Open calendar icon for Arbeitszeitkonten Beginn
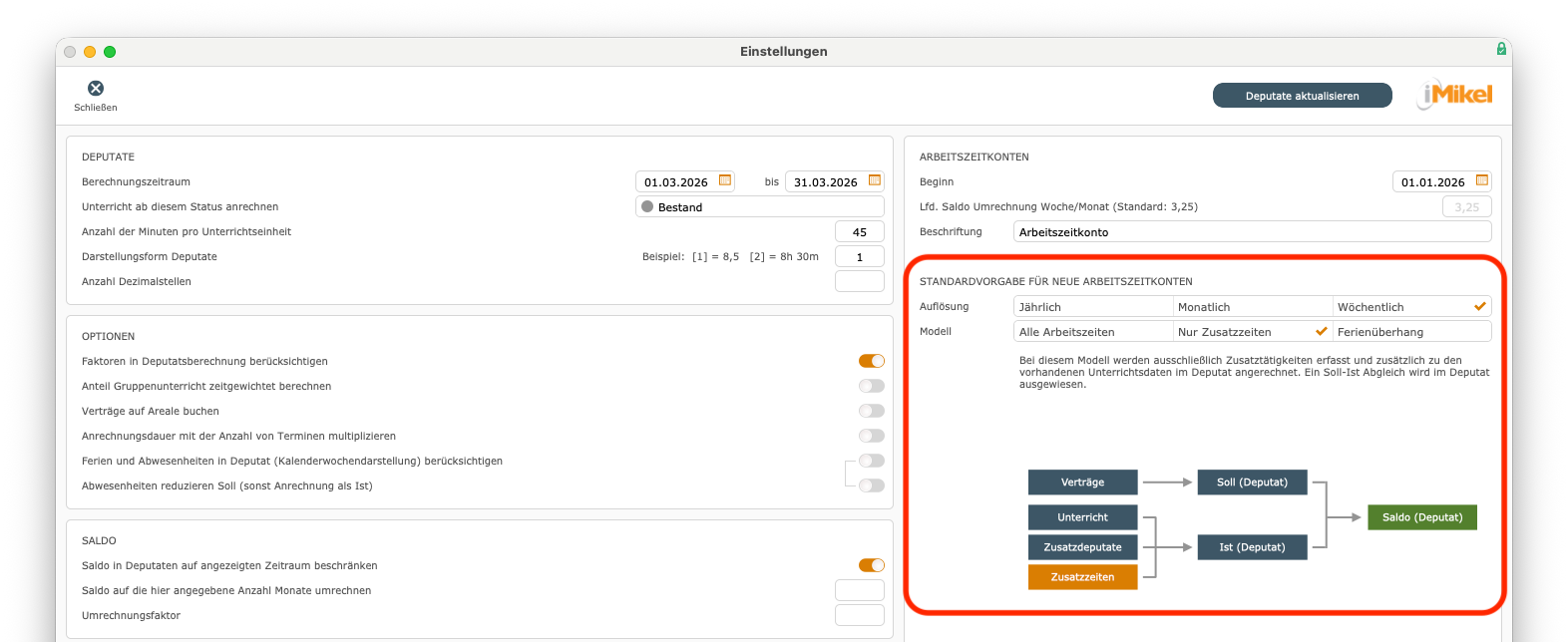 click(x=1481, y=181)
